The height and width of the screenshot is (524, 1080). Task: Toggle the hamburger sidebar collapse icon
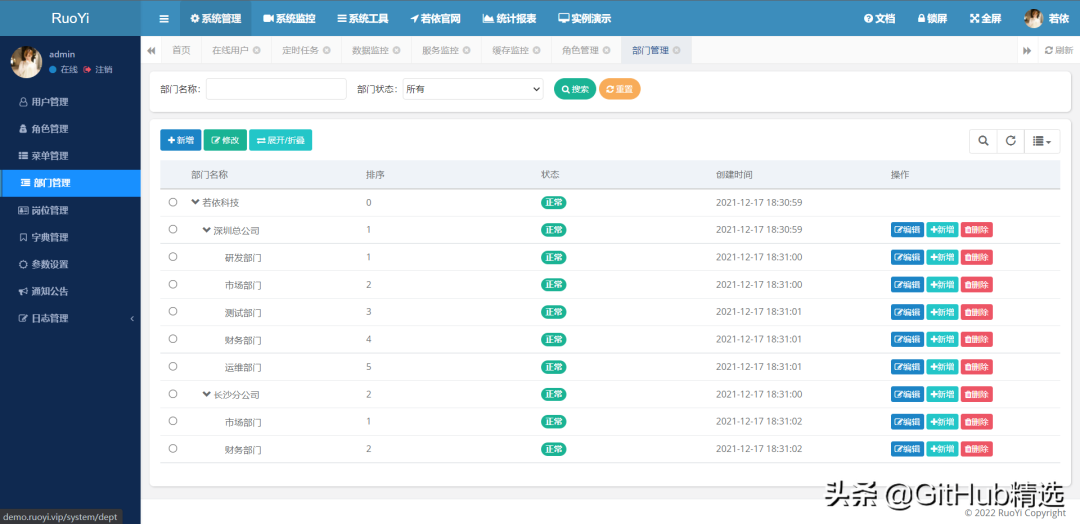164,19
